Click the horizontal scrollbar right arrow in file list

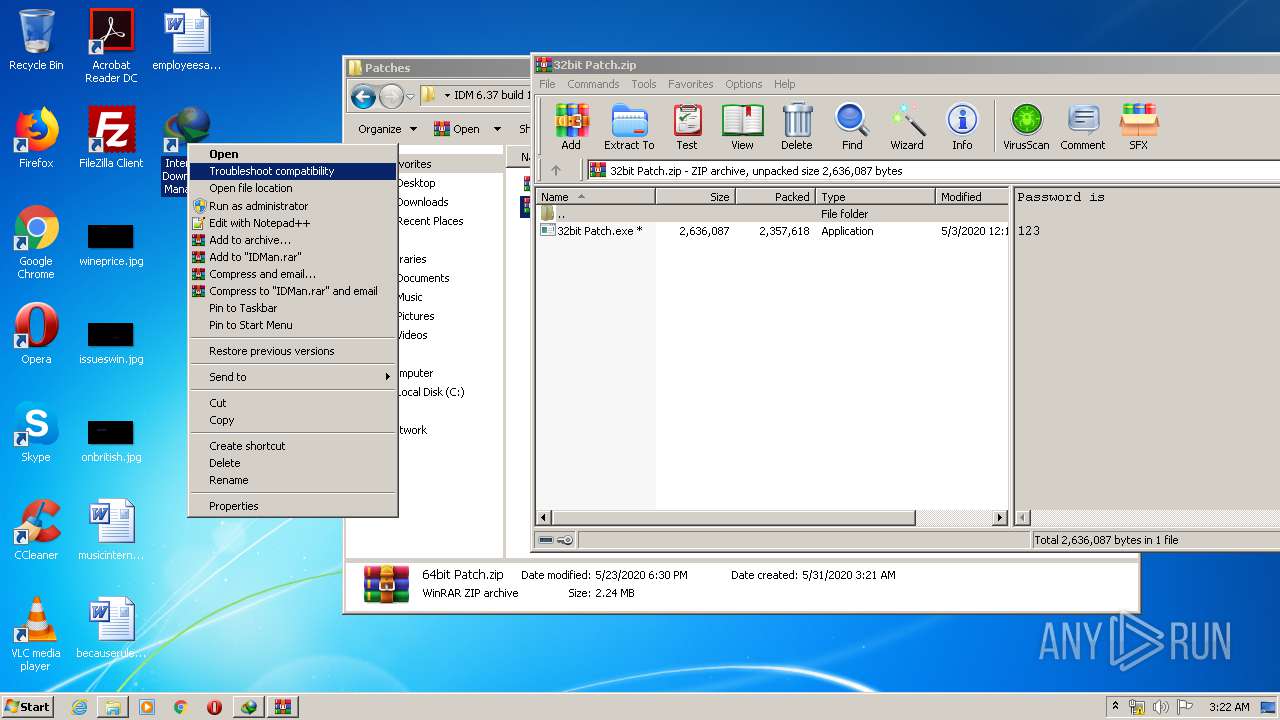click(x=999, y=518)
